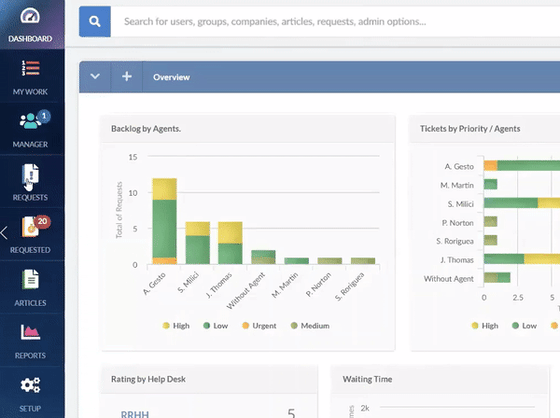Click S. Milici bar in Backlog chart
Image resolution: width=560 pixels, height=418 pixels.
[x=198, y=243]
